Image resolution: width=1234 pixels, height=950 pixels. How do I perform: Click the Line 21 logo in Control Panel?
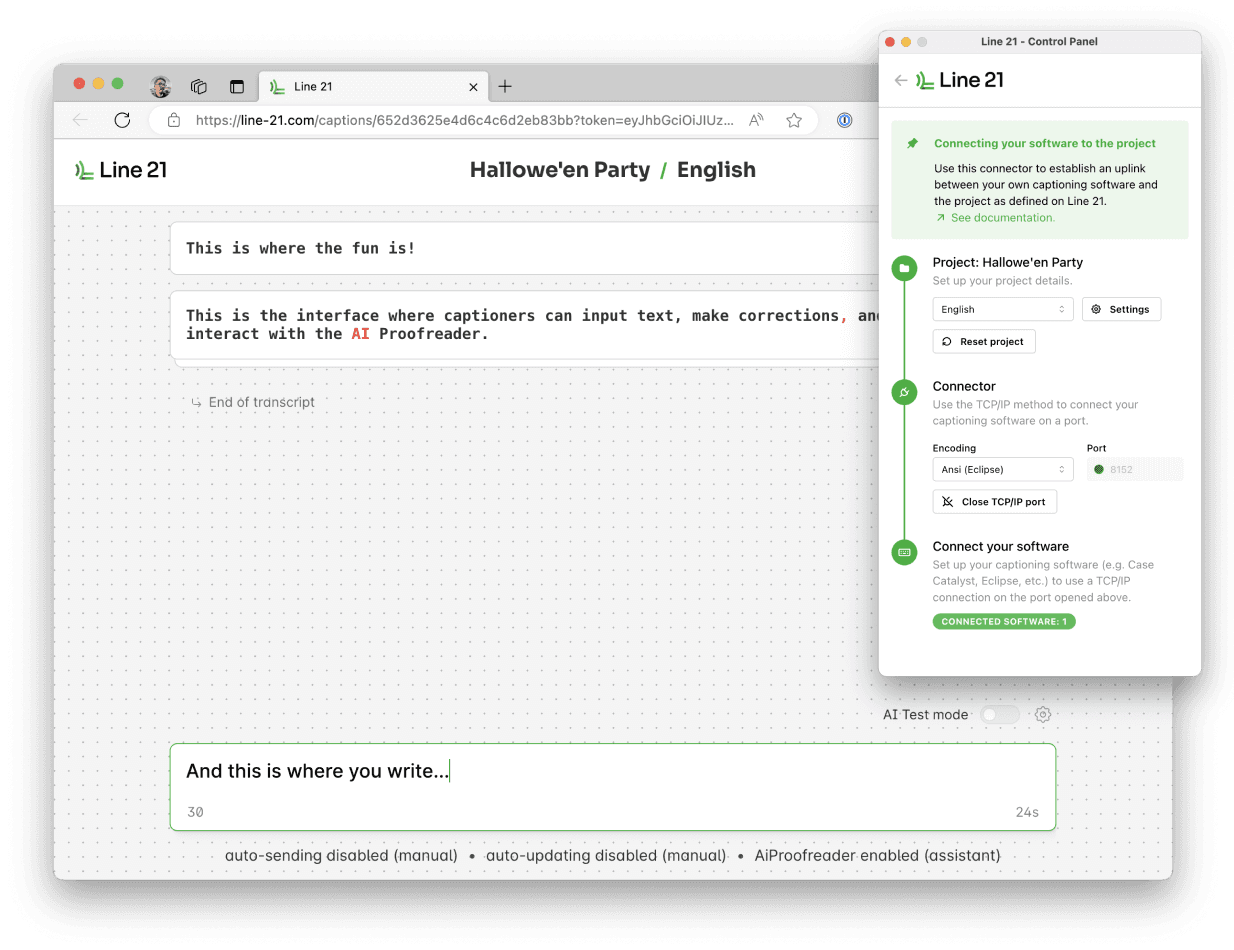click(x=960, y=80)
